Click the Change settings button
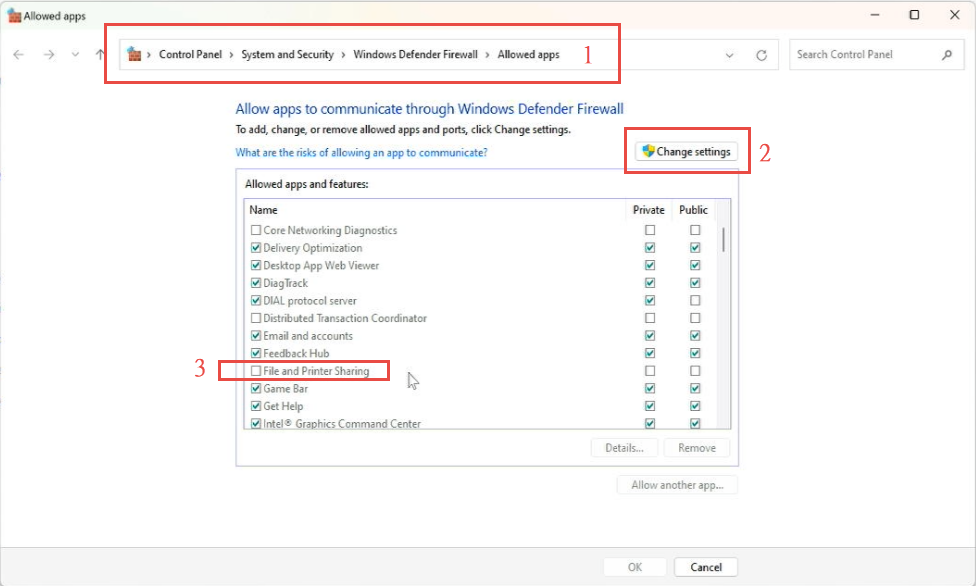This screenshot has width=976, height=586. [688, 152]
